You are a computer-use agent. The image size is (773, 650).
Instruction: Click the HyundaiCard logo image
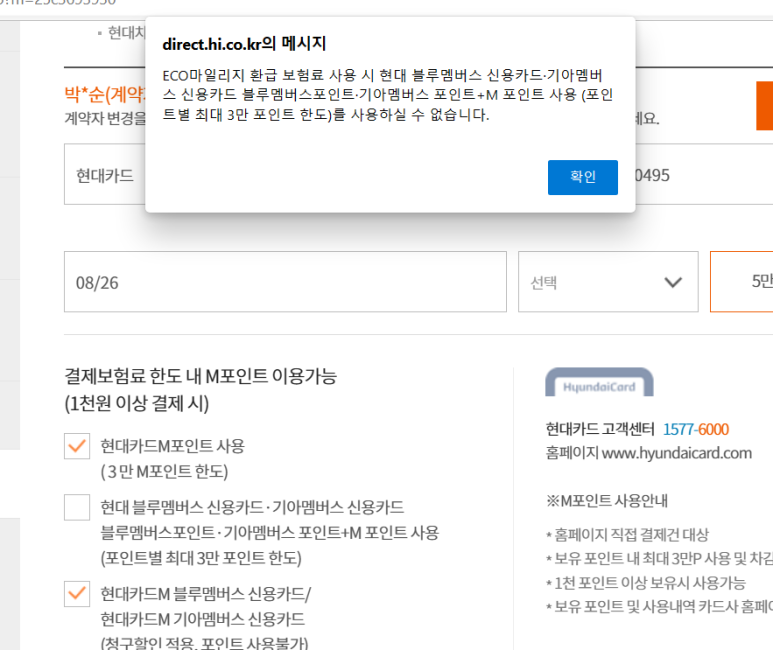599,382
